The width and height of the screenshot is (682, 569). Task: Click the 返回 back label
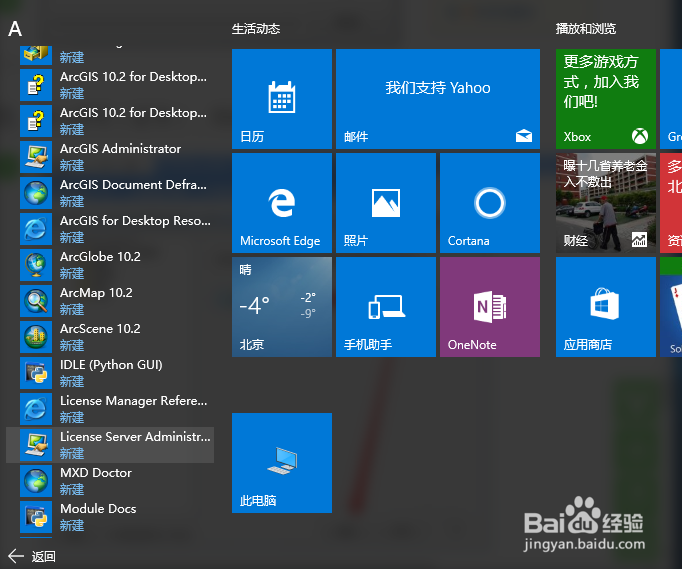(x=43, y=556)
